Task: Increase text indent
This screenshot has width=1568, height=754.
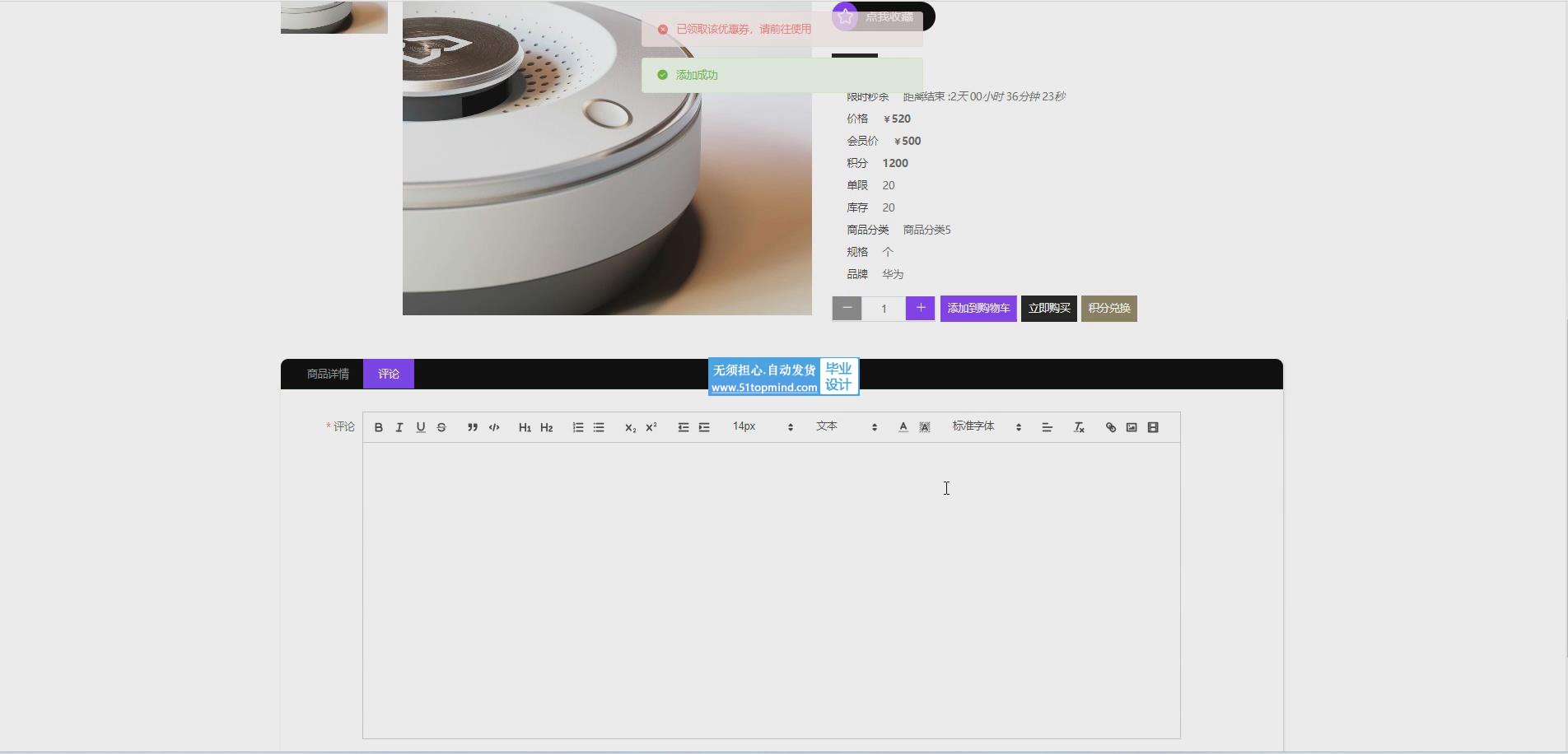Action: (x=704, y=427)
